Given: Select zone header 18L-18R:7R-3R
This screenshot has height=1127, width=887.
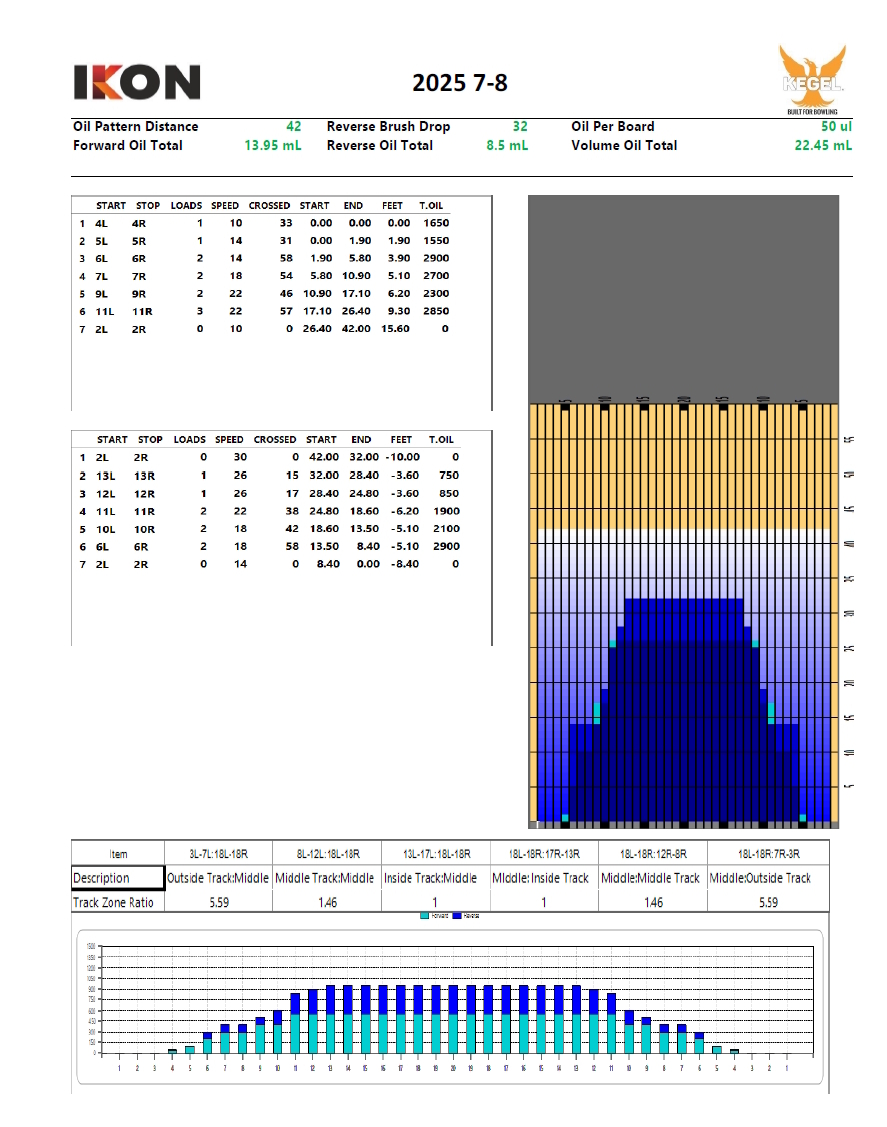Looking at the screenshot, I should pos(768,854).
